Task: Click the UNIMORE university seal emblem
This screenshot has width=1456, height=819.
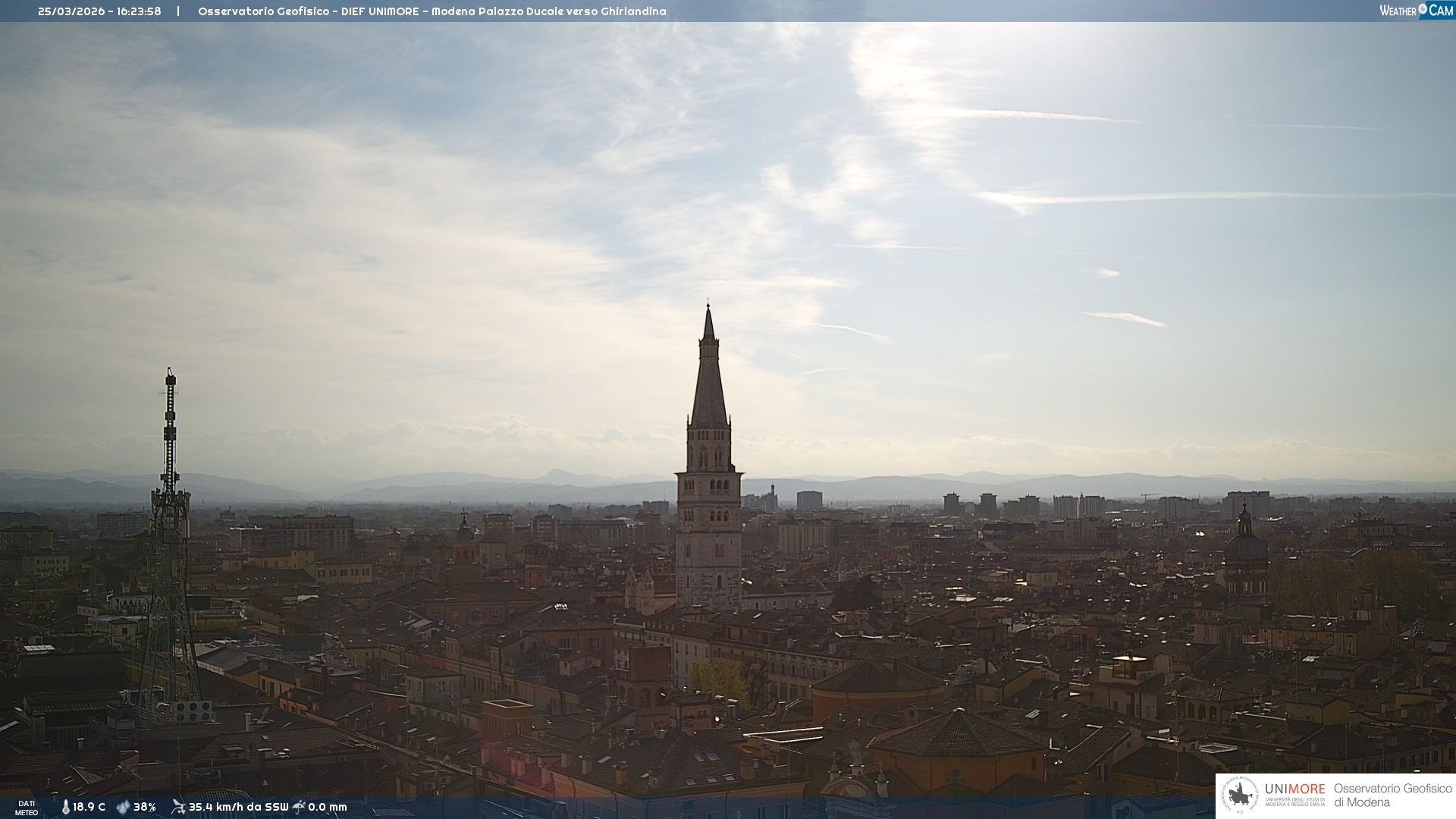Action: [1240, 795]
